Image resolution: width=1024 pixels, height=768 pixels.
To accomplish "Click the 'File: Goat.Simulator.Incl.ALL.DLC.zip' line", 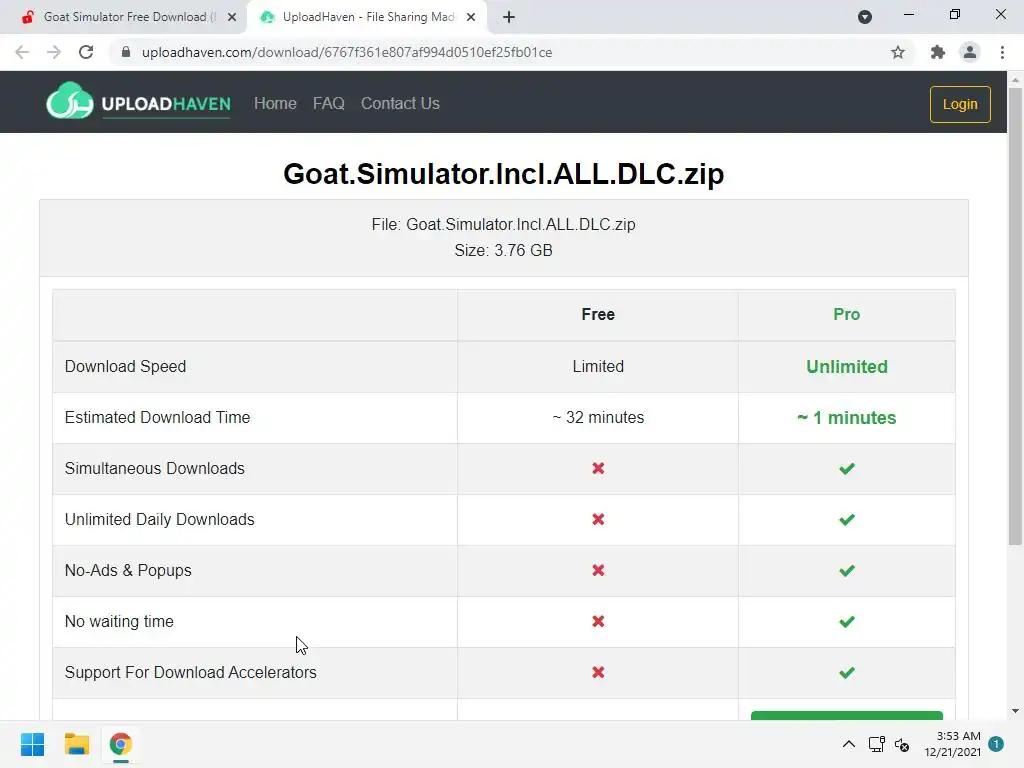I will coord(504,224).
